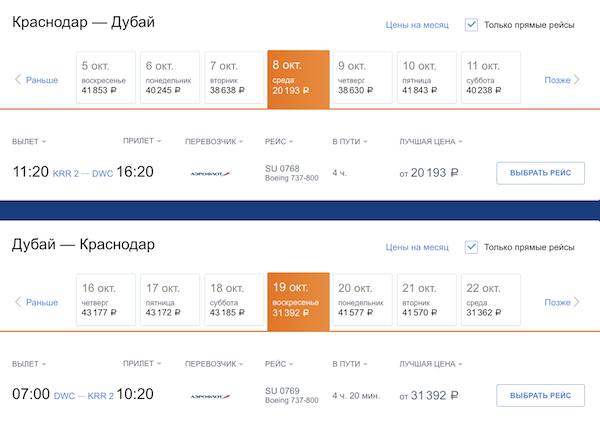Open Цены на месяц link for Krasnodar–Dubai
This screenshot has height=421, width=600.
point(417,25)
